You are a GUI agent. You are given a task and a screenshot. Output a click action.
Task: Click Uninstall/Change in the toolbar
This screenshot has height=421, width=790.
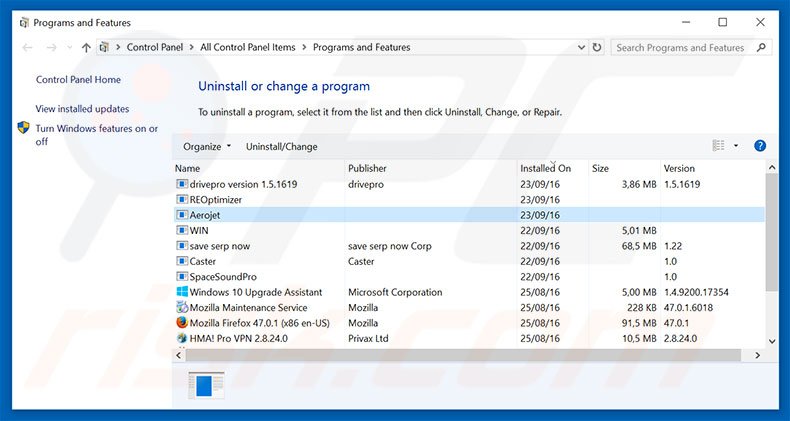click(282, 147)
